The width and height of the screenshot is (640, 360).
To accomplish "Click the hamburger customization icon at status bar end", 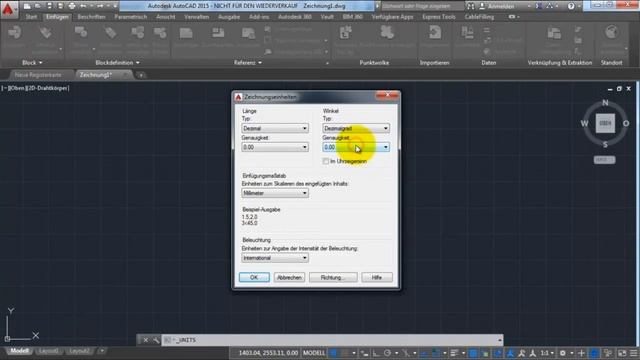I will pyautogui.click(x=633, y=353).
